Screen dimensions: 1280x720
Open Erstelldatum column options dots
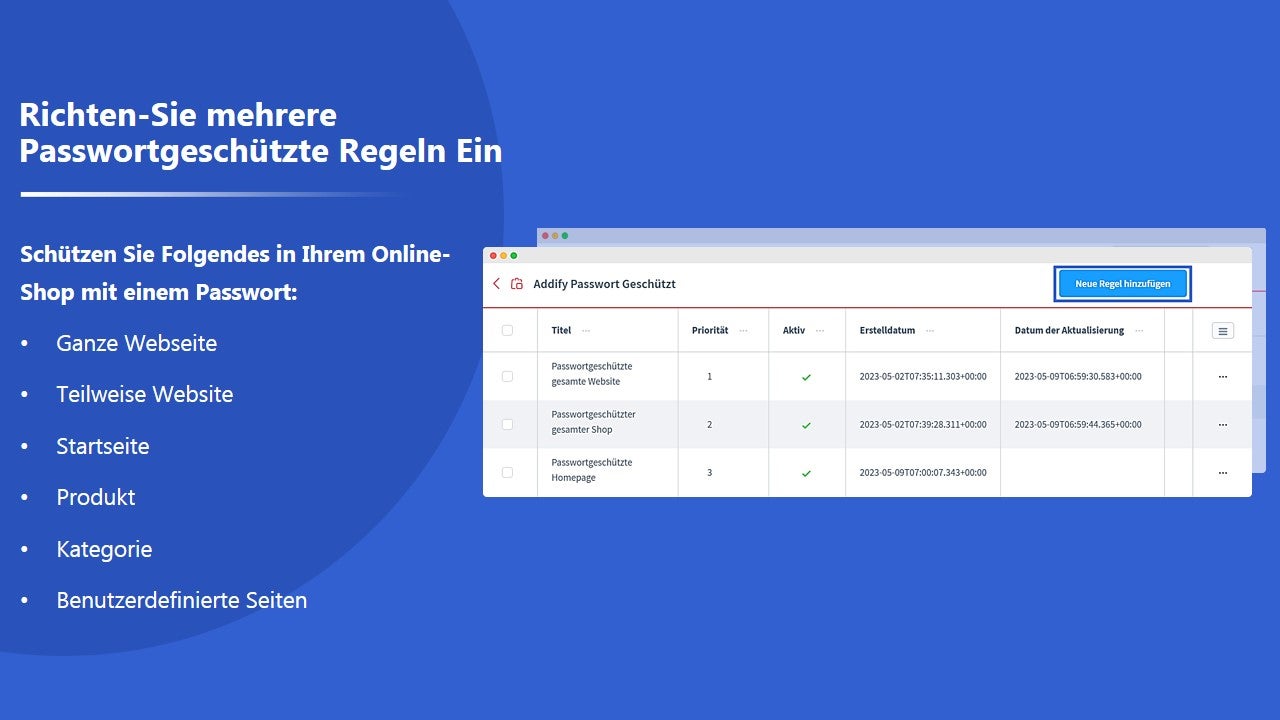coord(930,331)
